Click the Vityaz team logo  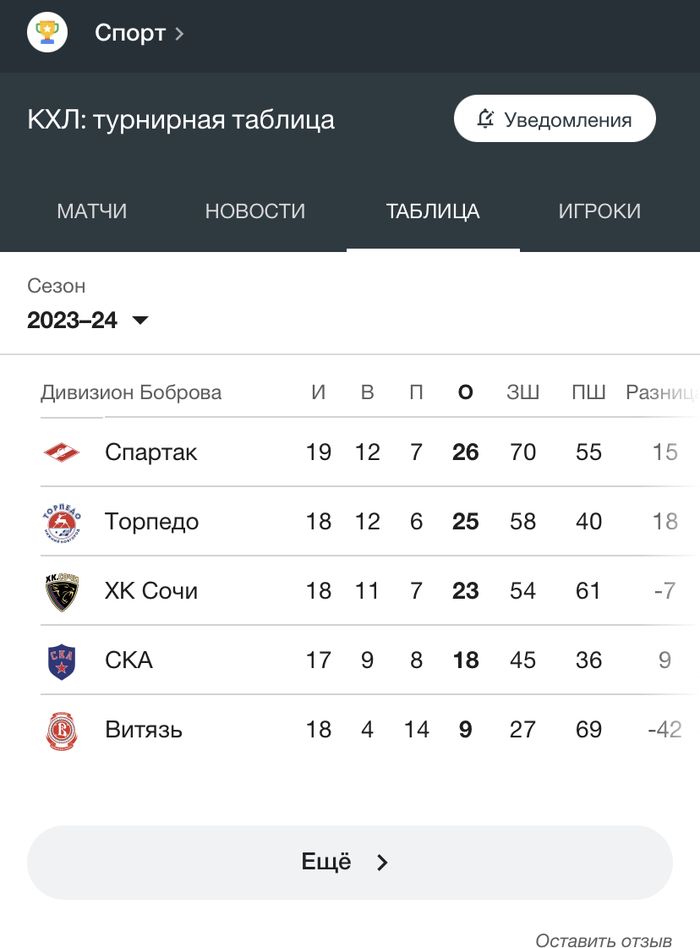tap(62, 730)
